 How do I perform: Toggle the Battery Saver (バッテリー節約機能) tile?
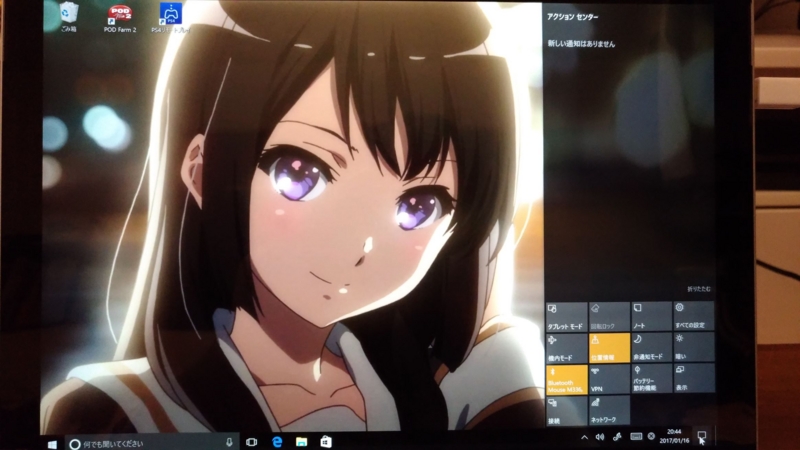tap(652, 379)
